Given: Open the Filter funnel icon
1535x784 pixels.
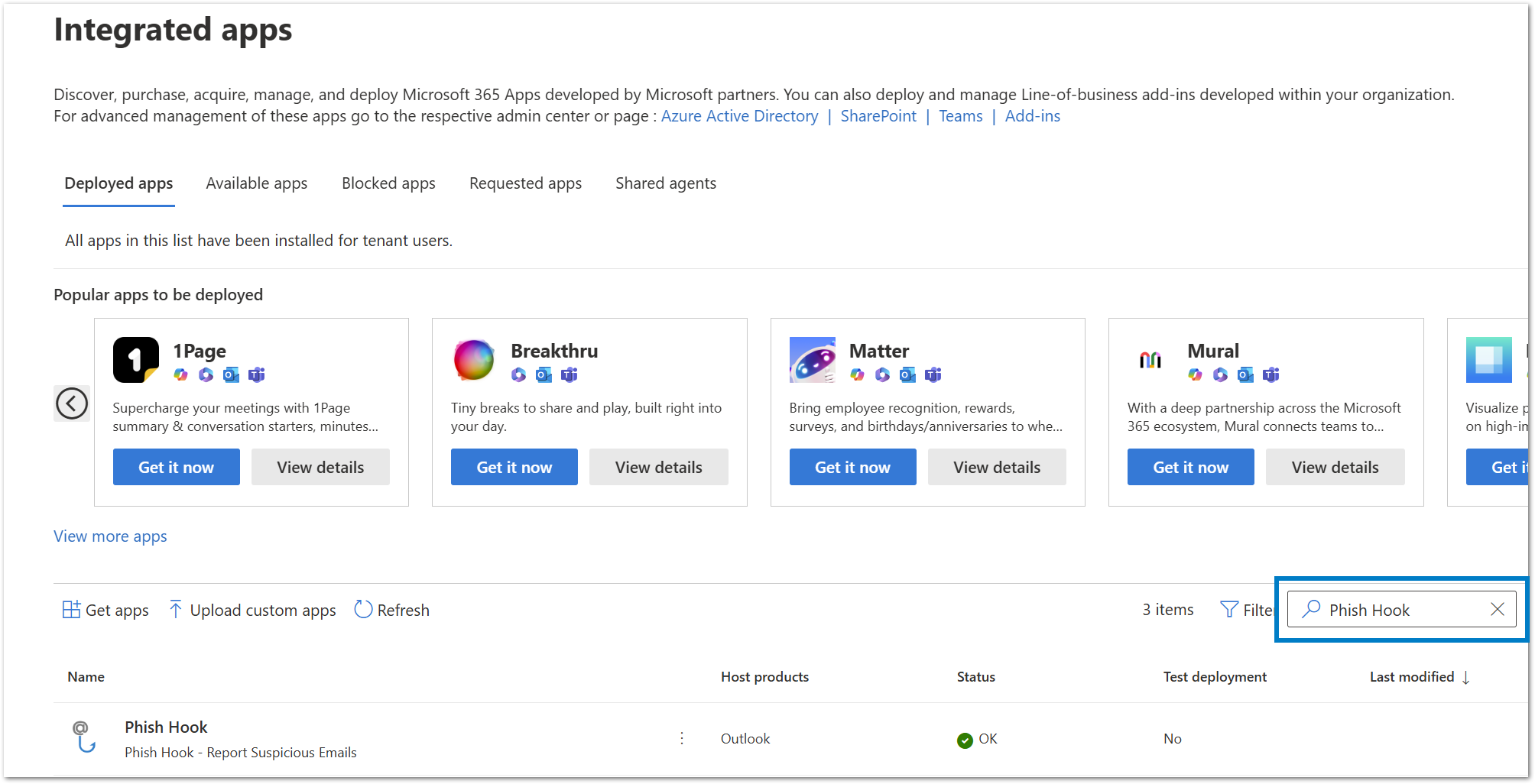Looking at the screenshot, I should (x=1228, y=609).
